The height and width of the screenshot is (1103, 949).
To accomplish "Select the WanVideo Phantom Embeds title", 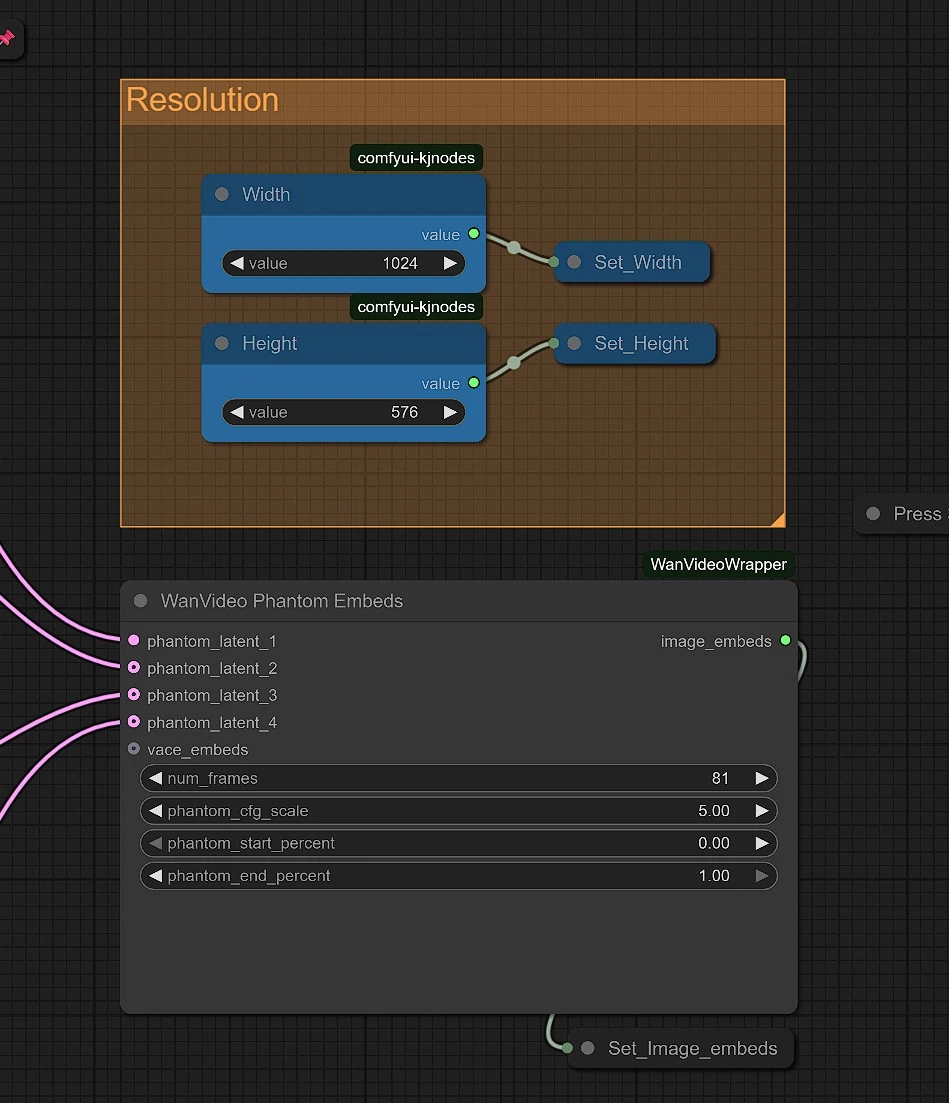I will click(x=282, y=601).
